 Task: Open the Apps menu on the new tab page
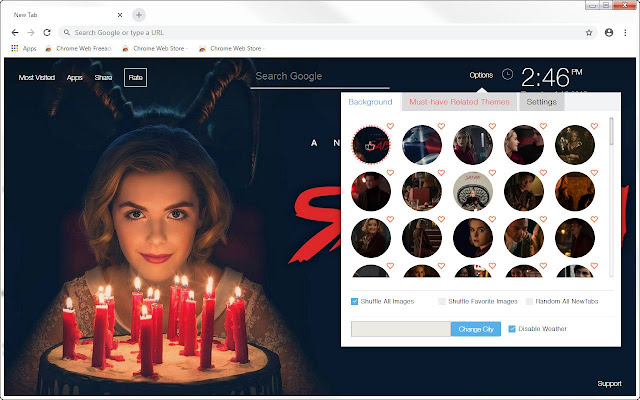(x=74, y=78)
